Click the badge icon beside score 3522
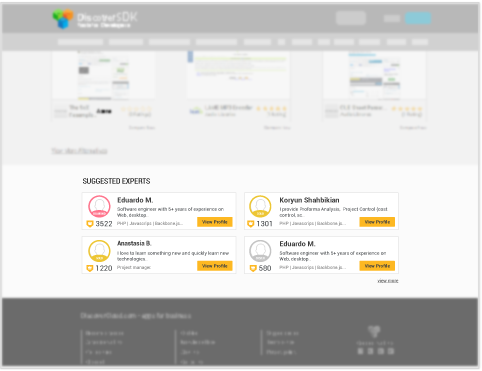482x371 pixels. pos(90,224)
